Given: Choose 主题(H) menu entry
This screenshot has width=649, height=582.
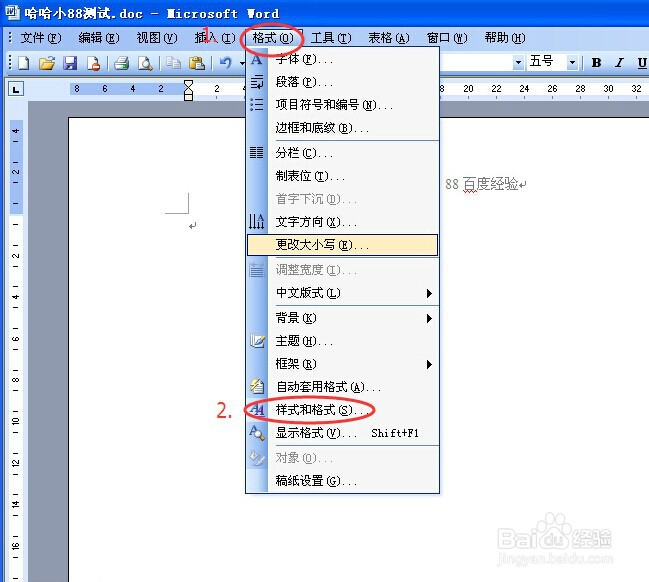Looking at the screenshot, I should (342, 341).
